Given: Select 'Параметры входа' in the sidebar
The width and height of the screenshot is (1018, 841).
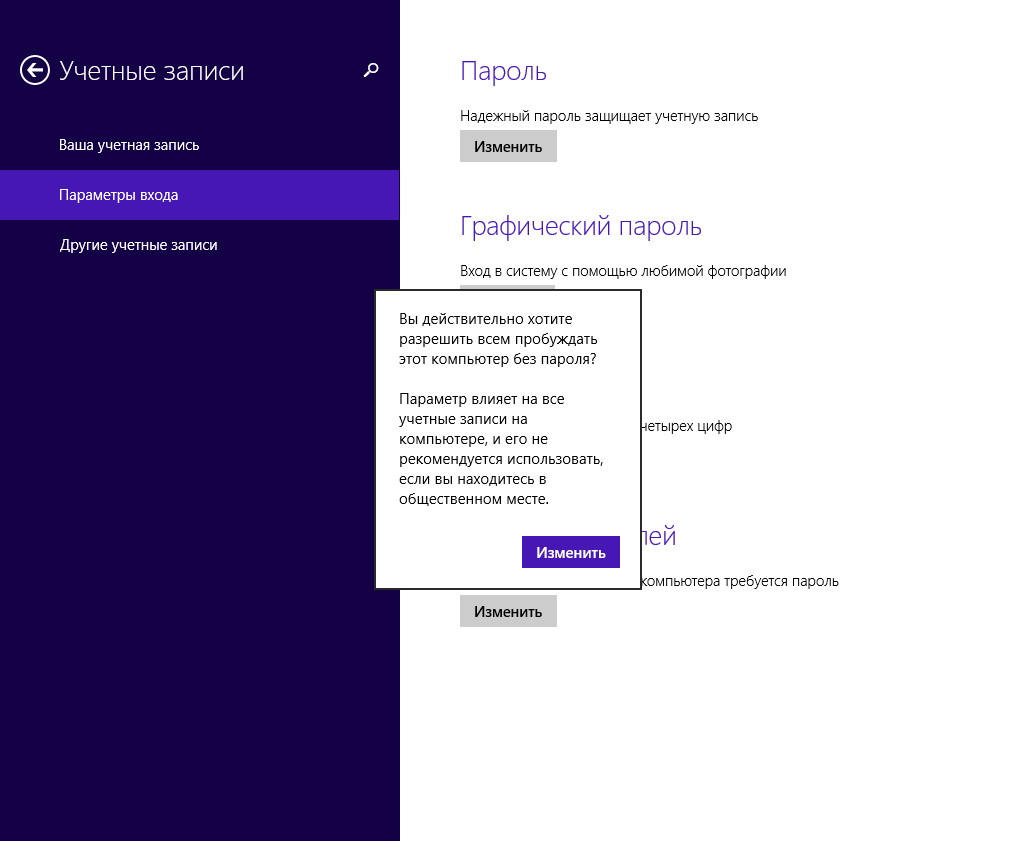Looking at the screenshot, I should pos(118,195).
